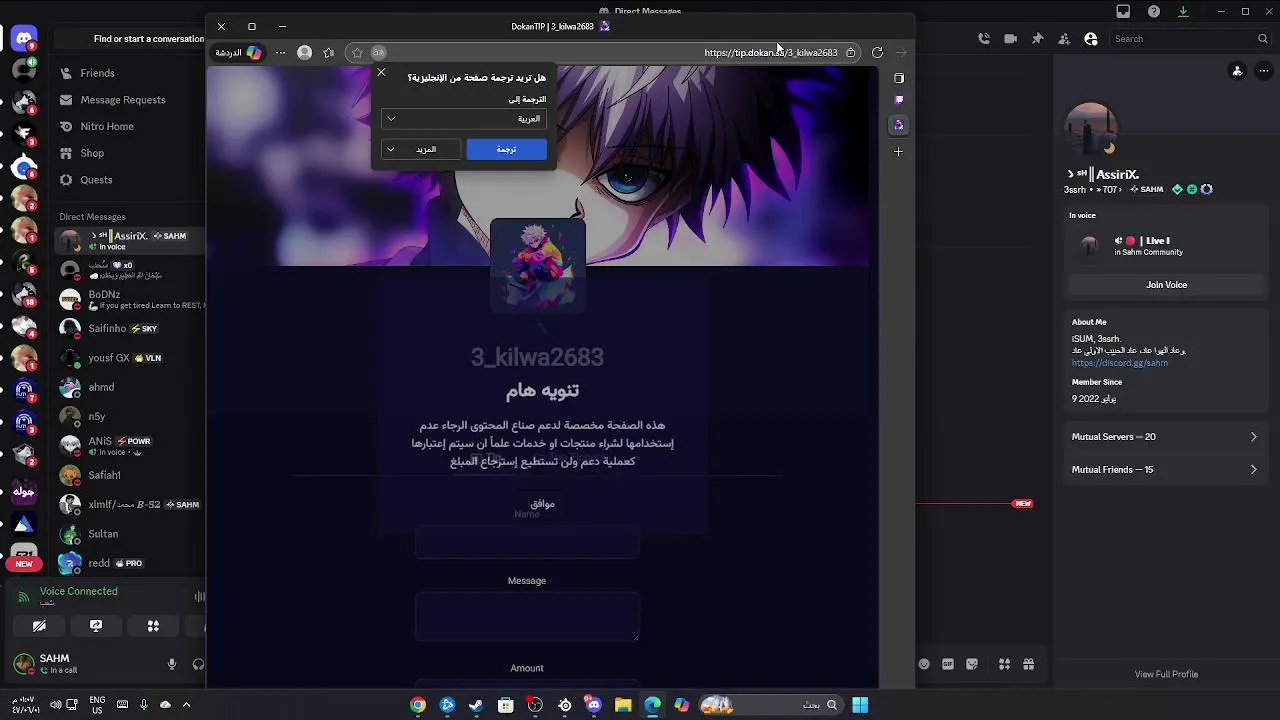Expand Mutual Friends — 15
1280x720 pixels.
pos(1165,469)
